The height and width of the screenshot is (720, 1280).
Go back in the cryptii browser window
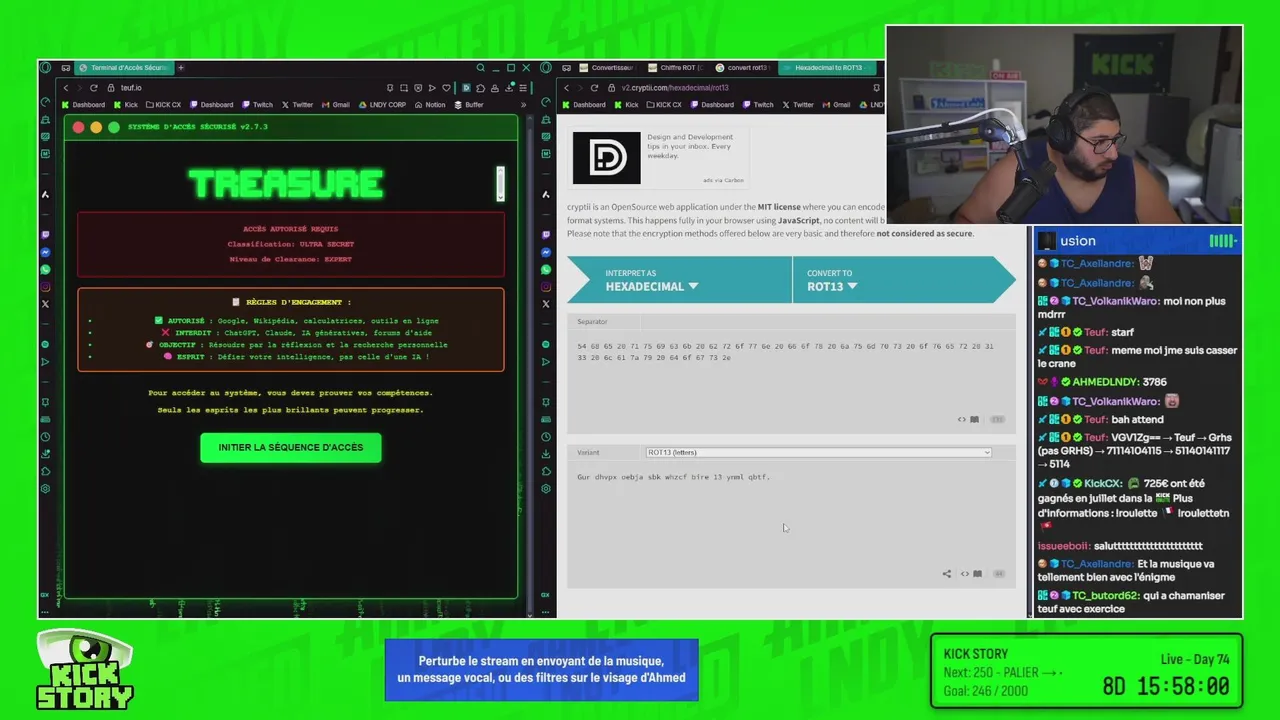[566, 88]
